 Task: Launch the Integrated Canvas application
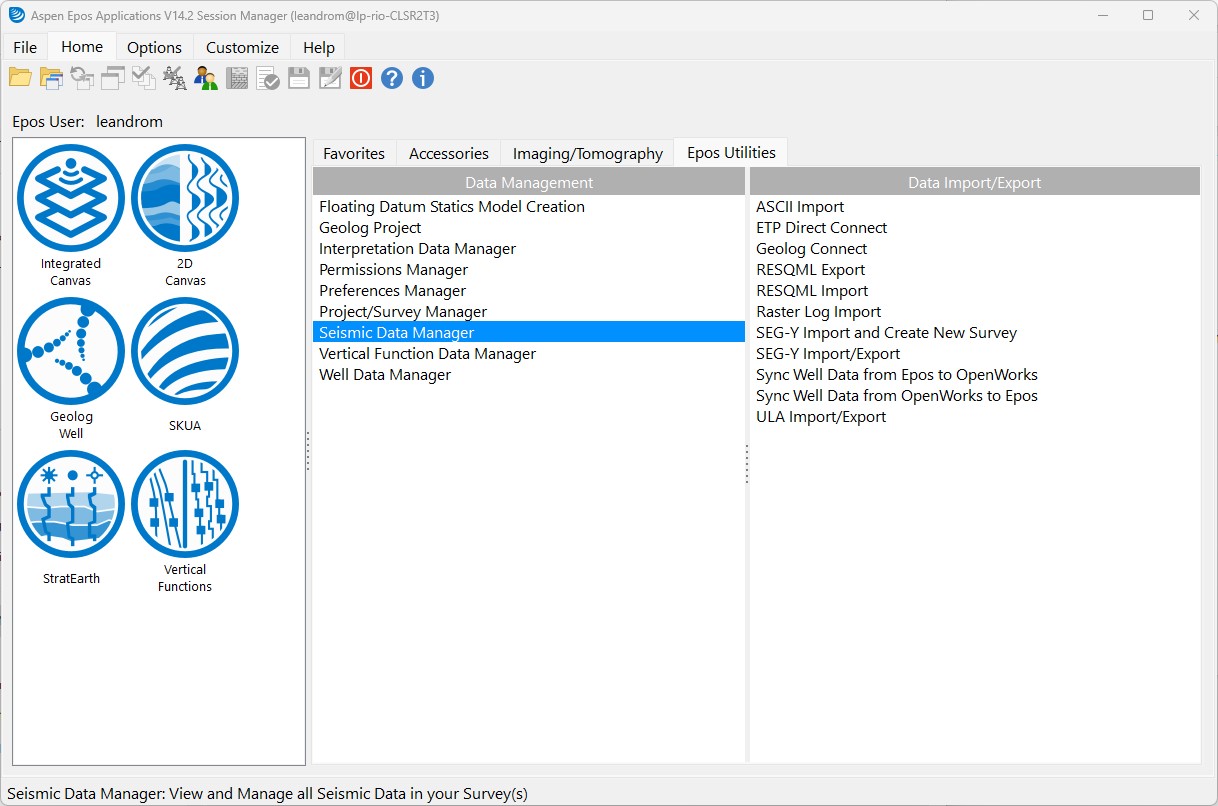[70, 199]
